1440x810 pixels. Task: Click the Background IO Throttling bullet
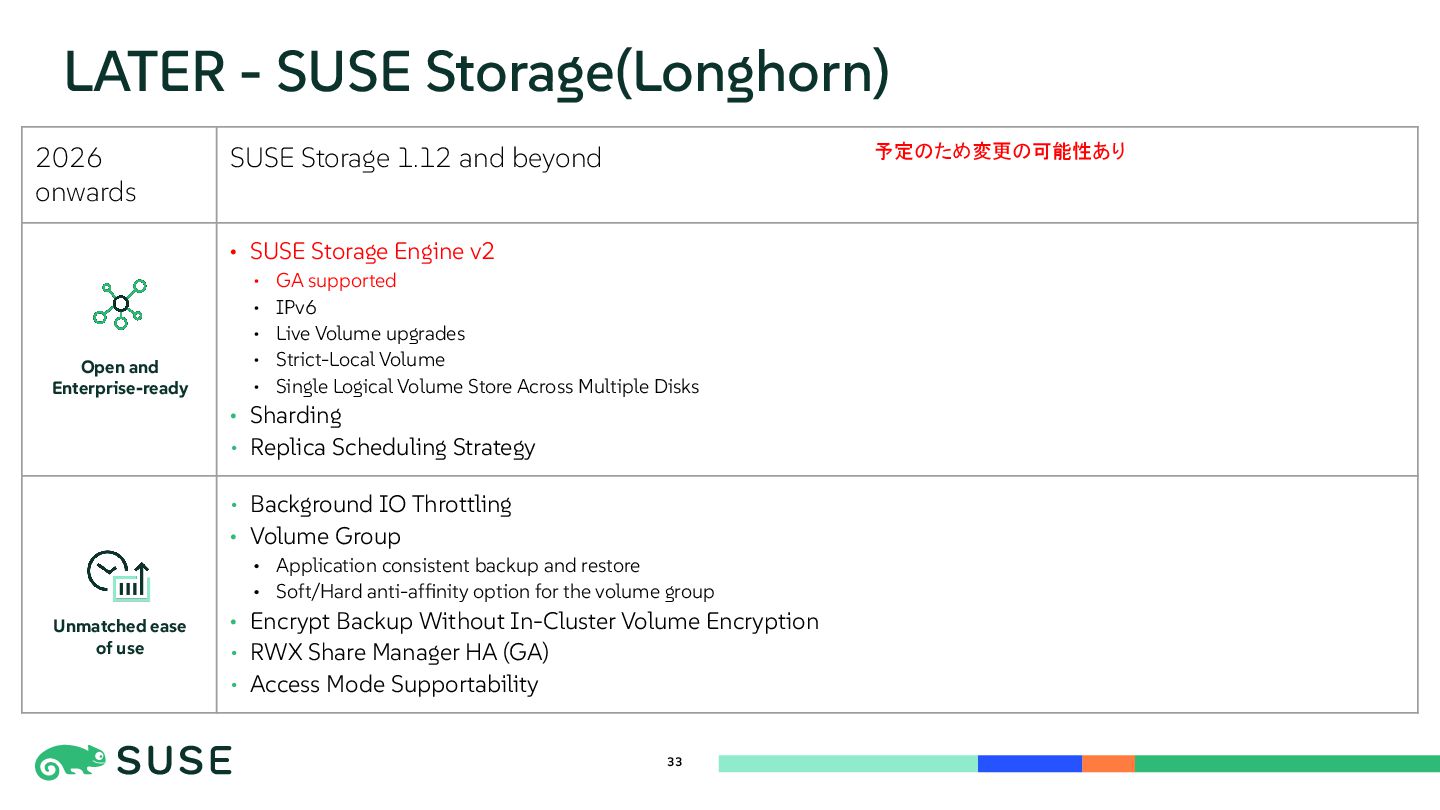tap(380, 504)
